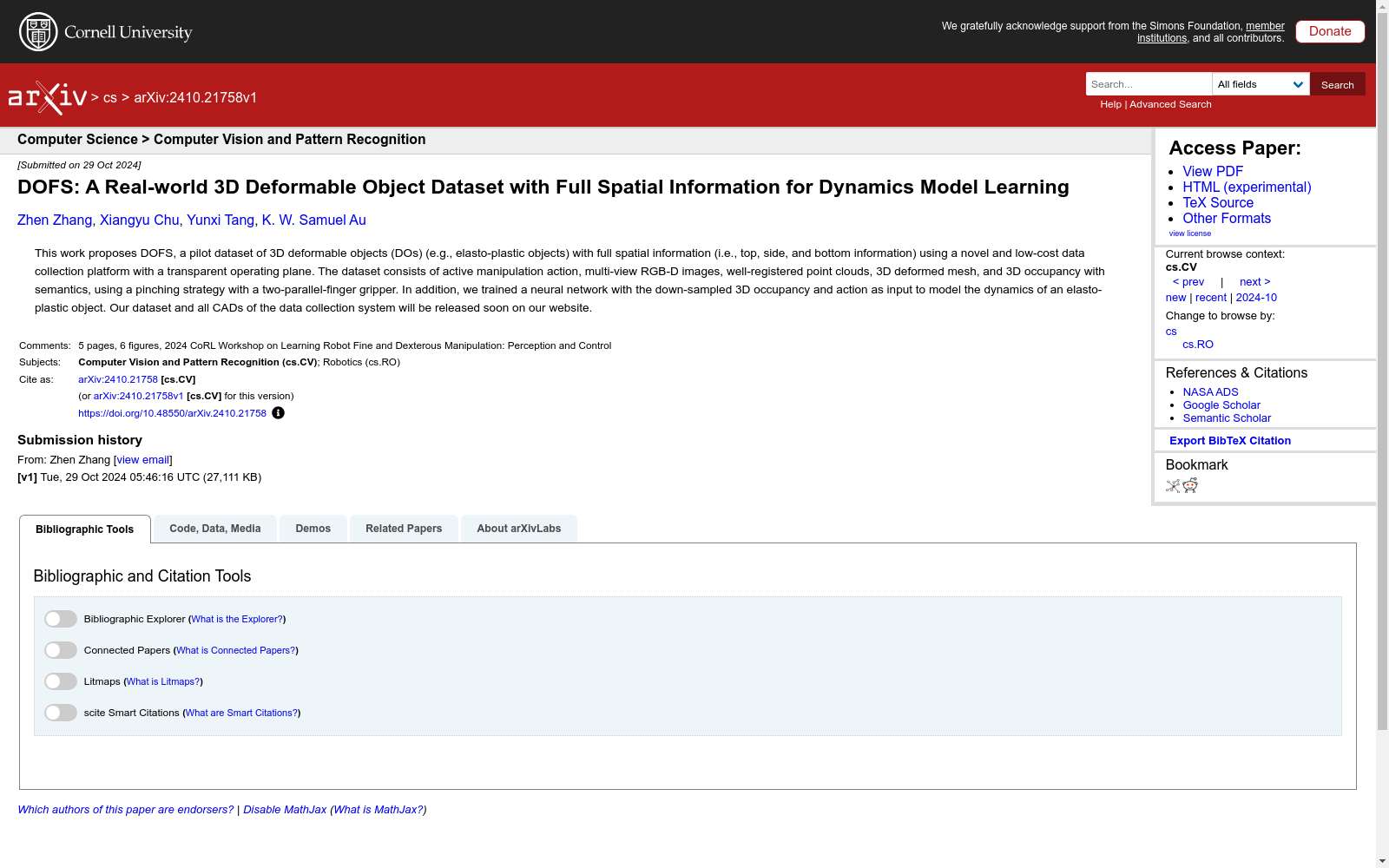Download TeX Source
1389x868 pixels.
[1218, 203]
